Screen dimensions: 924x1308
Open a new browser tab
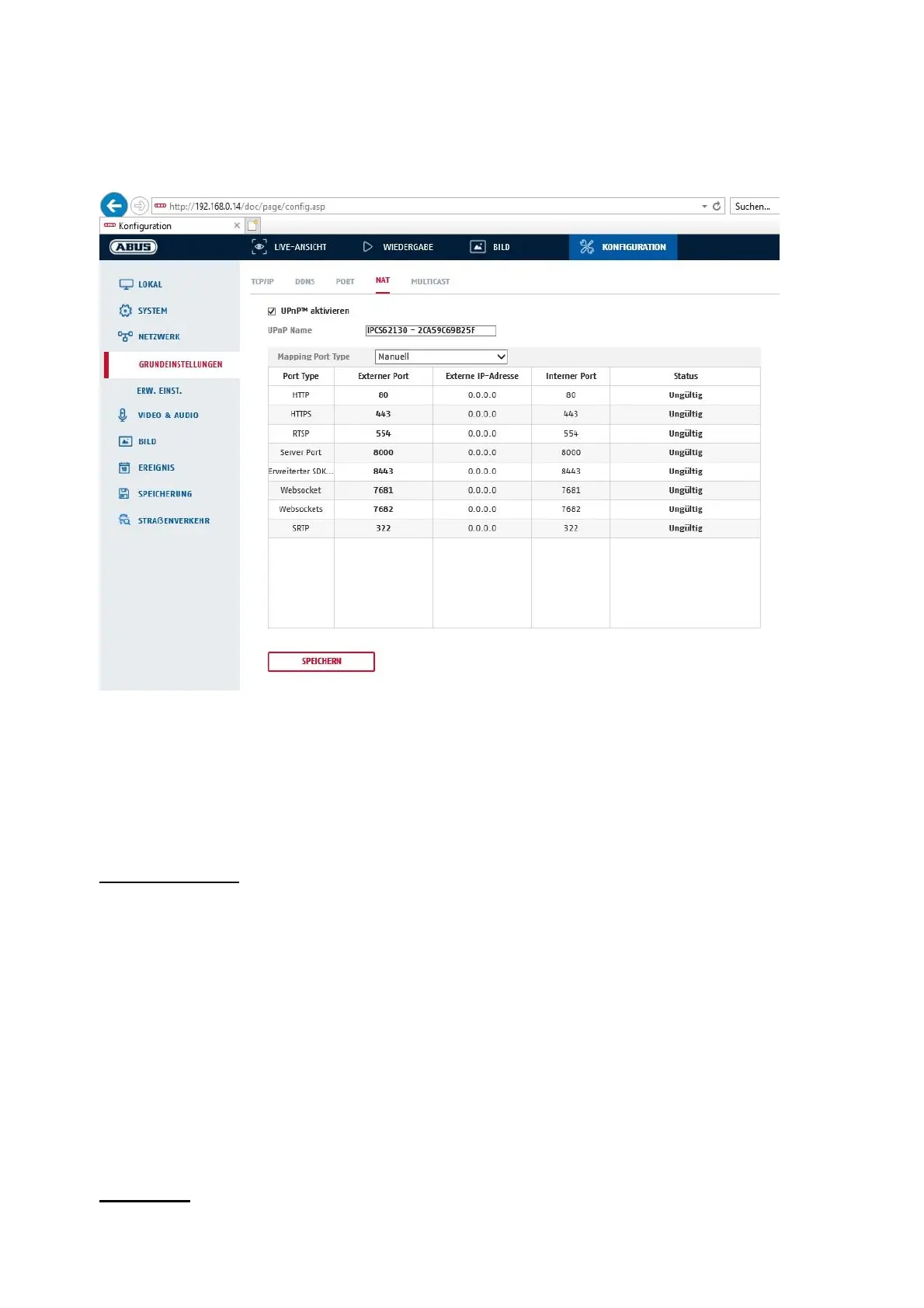[x=252, y=225]
